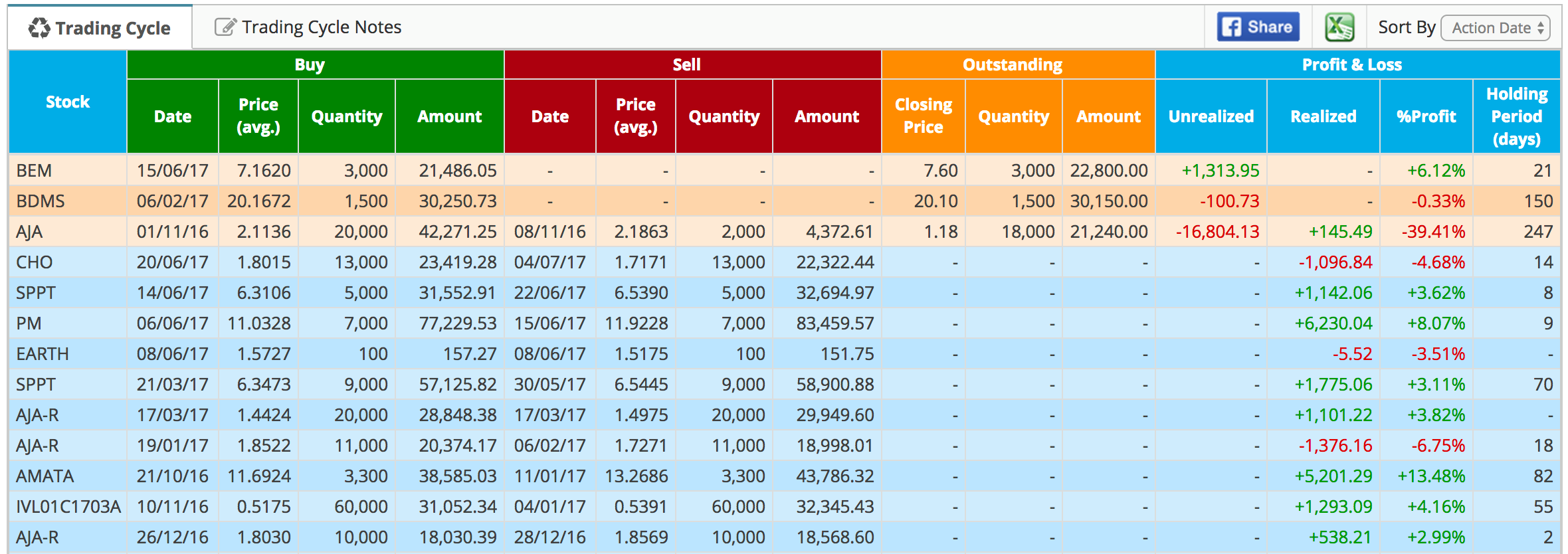Click the Facebook Share button
Viewport: 1568px width, 554px height.
pyautogui.click(x=1258, y=27)
